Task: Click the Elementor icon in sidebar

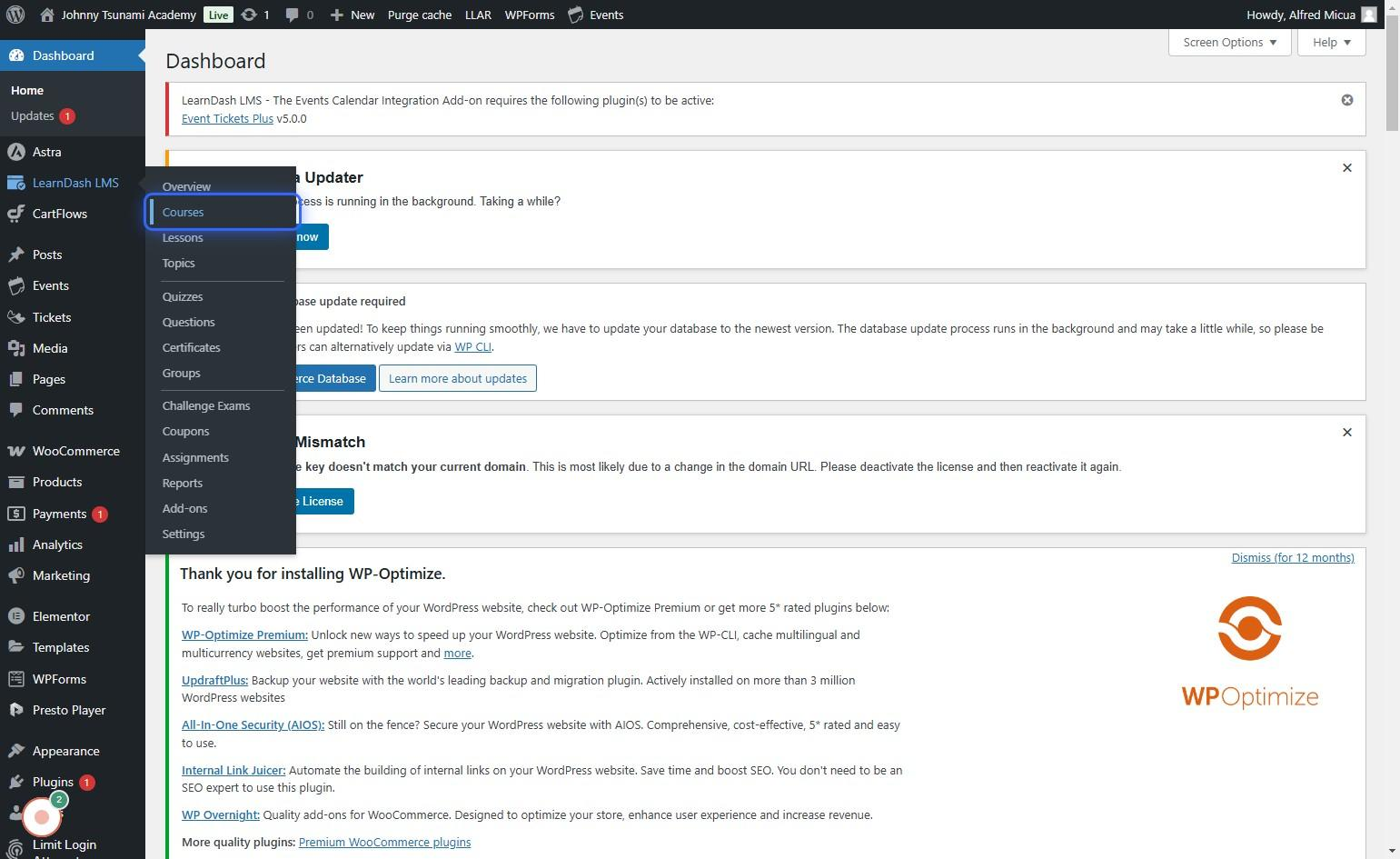Action: click(x=15, y=616)
